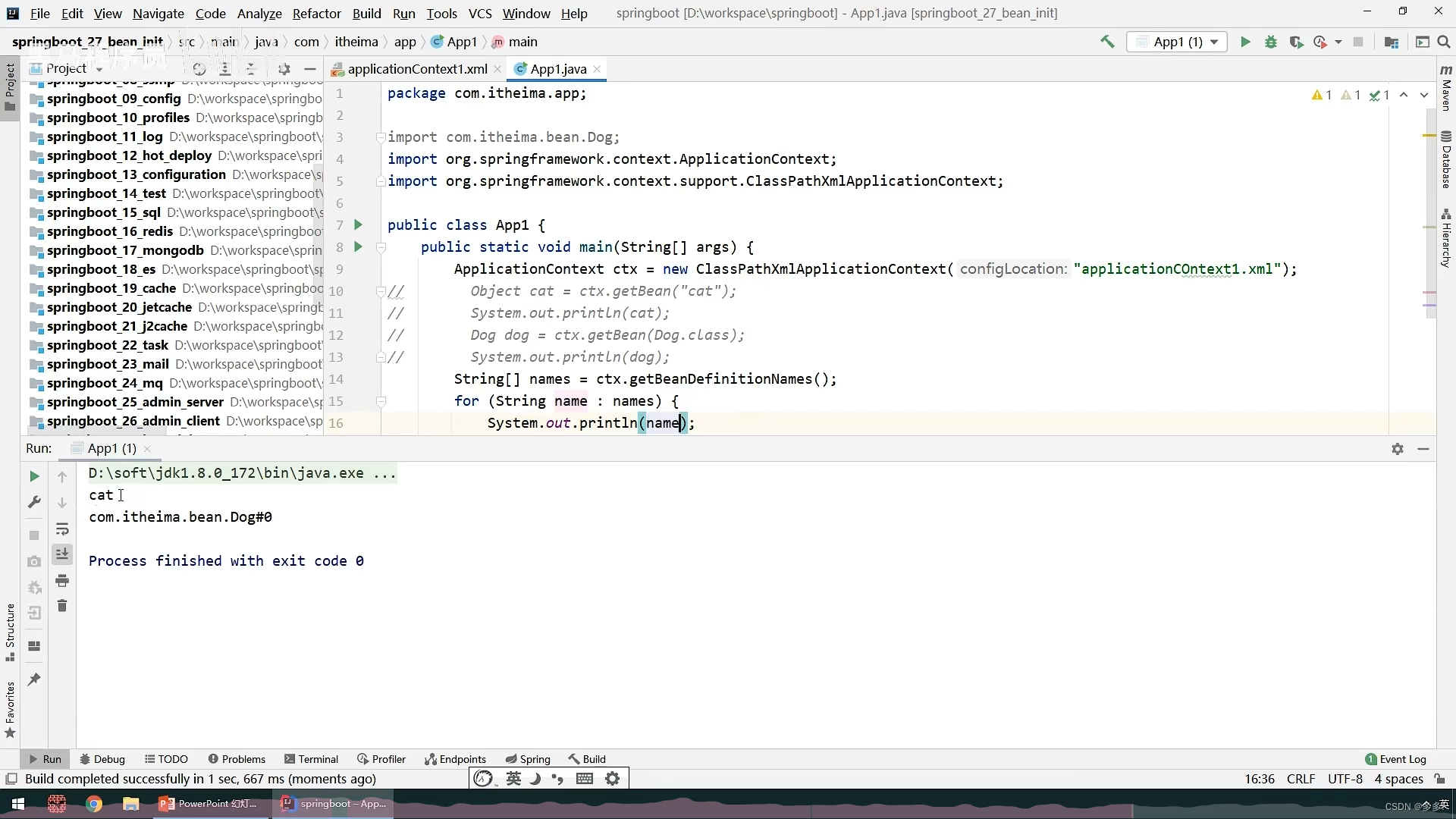Open the Terminal tool window button

pyautogui.click(x=311, y=759)
